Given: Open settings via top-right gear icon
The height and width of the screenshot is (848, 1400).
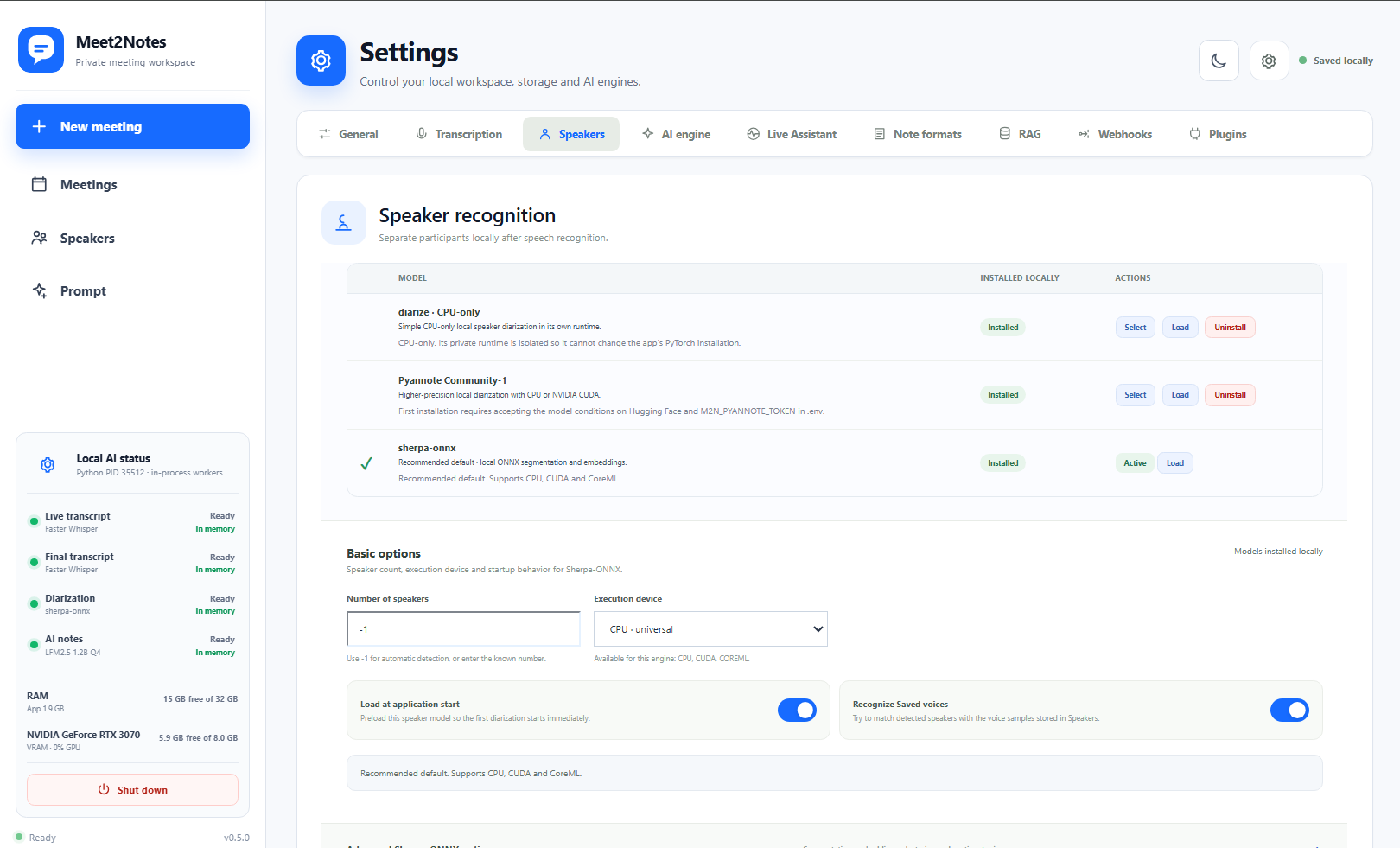Looking at the screenshot, I should pos(1269,61).
